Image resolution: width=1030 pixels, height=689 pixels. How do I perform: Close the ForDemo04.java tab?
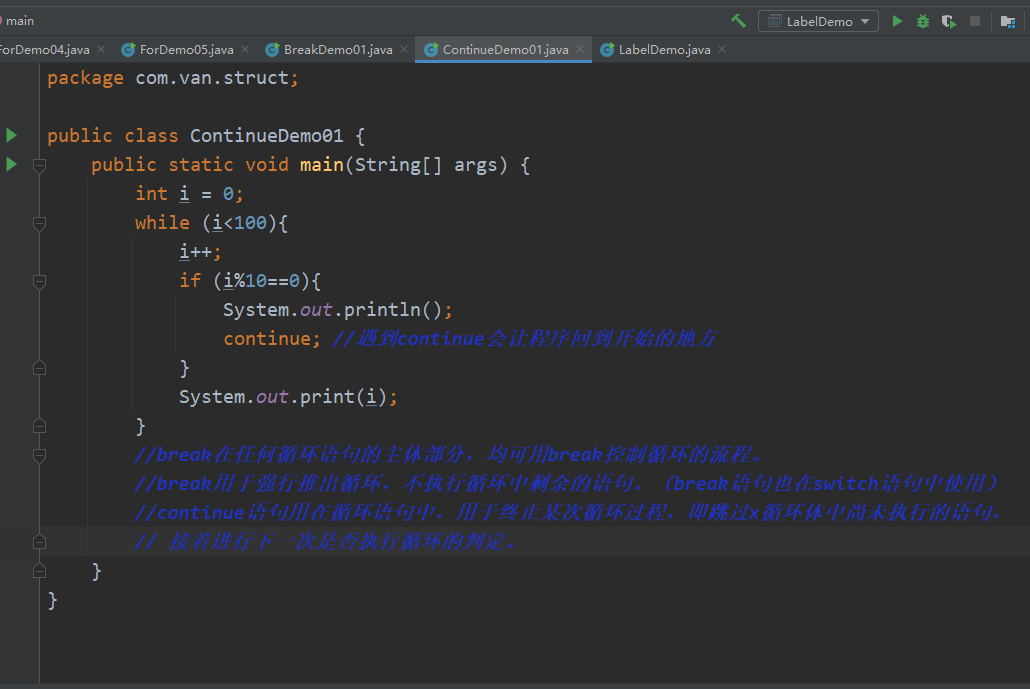point(101,49)
